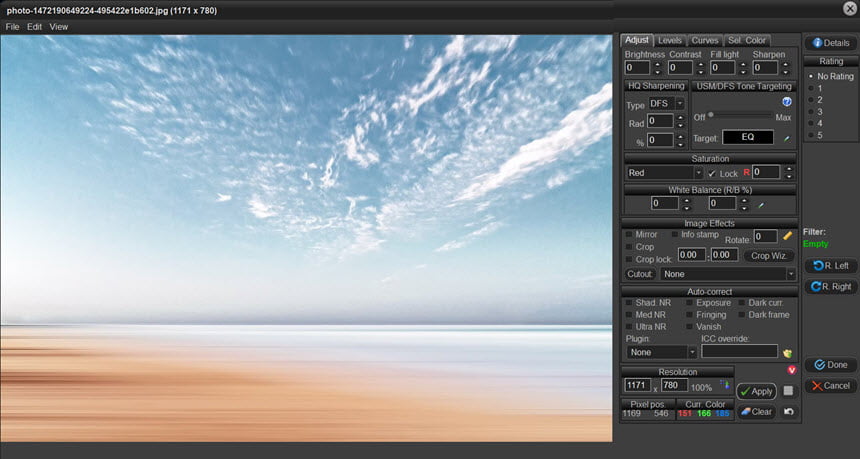Browse for an ICC profile folder icon
This screenshot has height=459, width=860.
(788, 353)
